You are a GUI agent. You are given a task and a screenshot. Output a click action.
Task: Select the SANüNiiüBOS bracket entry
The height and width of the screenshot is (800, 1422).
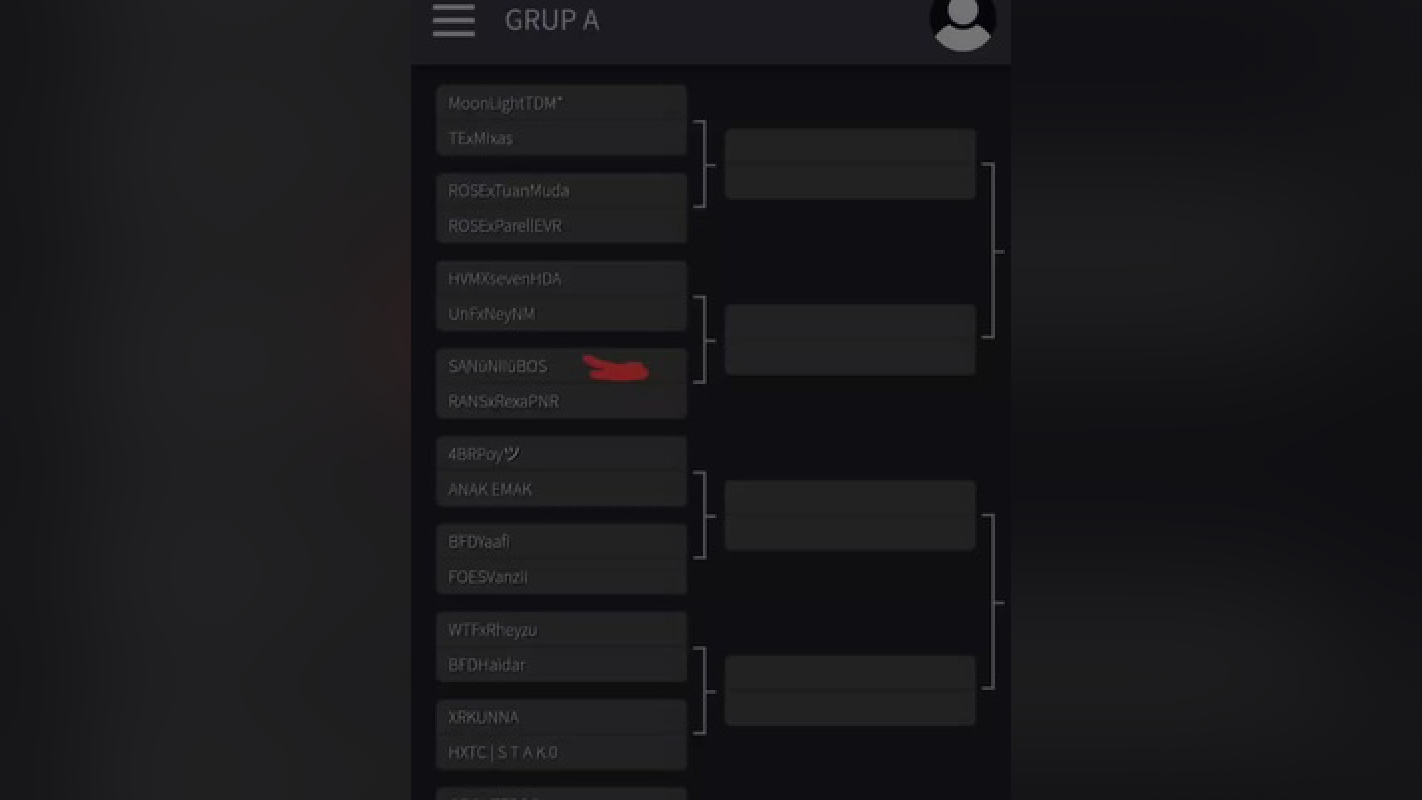click(x=561, y=366)
